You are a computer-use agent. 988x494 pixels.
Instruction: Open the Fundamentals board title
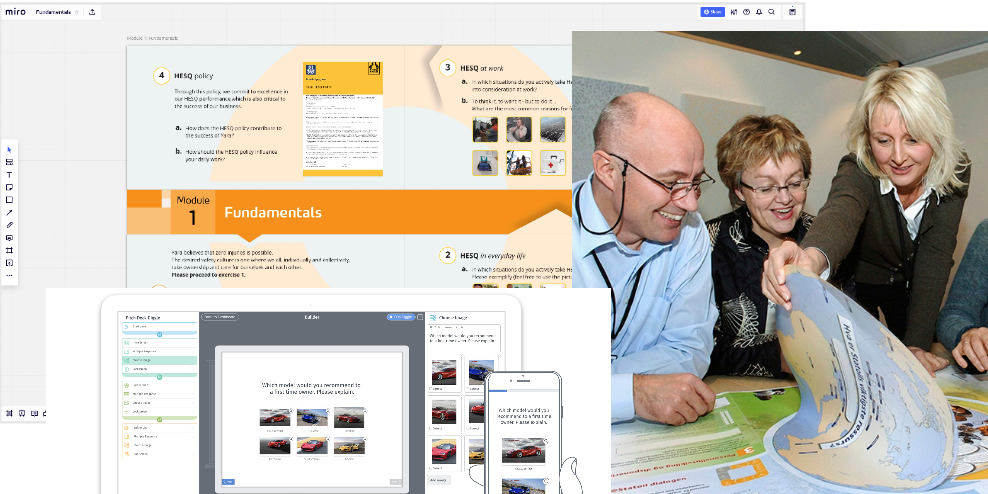53,12
